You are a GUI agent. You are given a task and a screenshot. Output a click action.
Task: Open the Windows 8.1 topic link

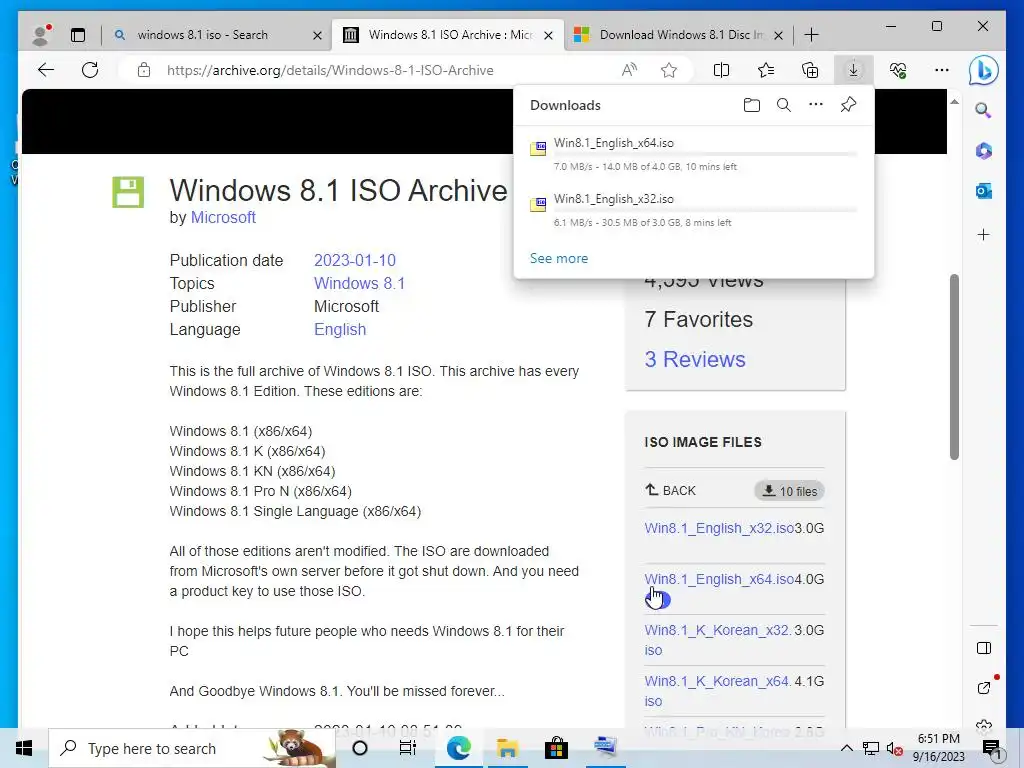tap(359, 283)
